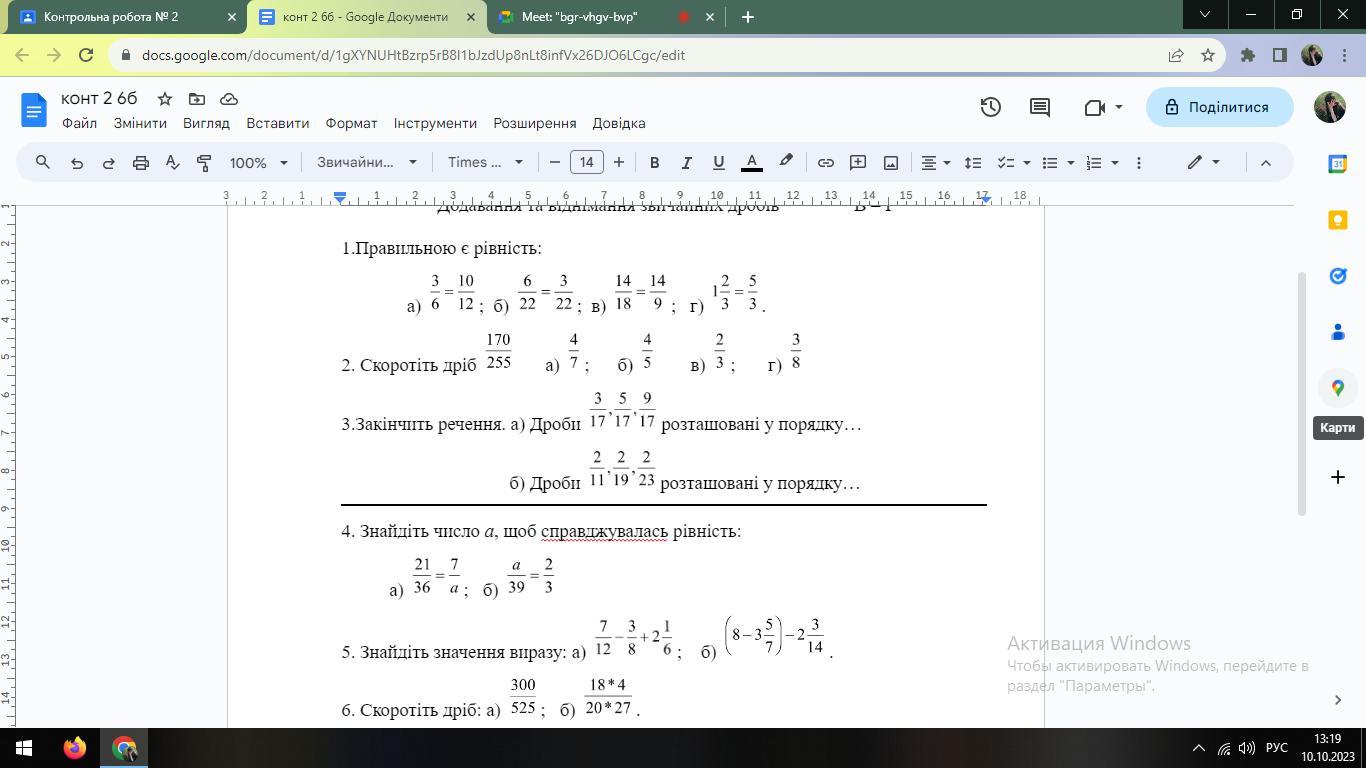The image size is (1366, 768).
Task: Click the Поділитися share button
Action: (1217, 107)
